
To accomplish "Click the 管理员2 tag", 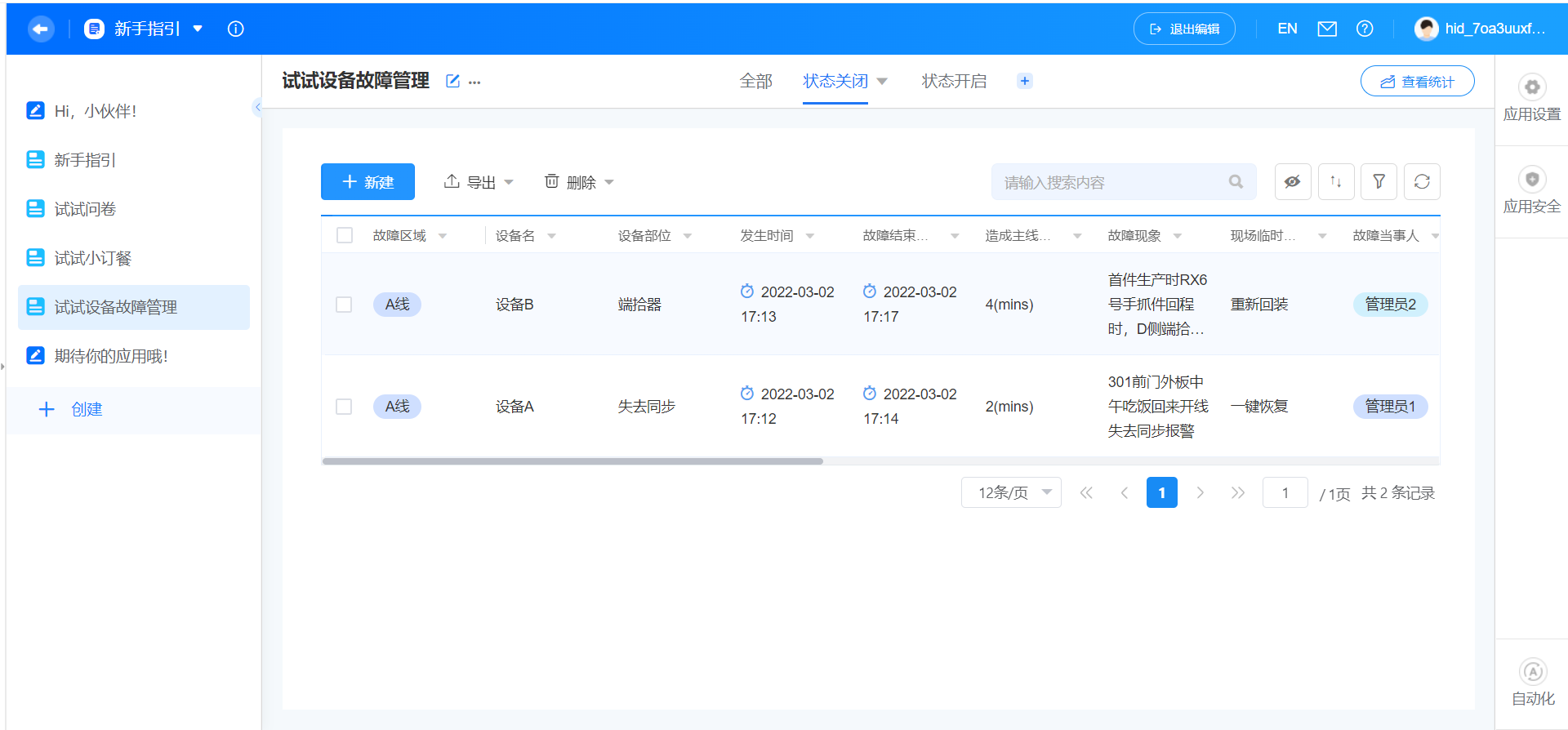I will [x=1391, y=305].
